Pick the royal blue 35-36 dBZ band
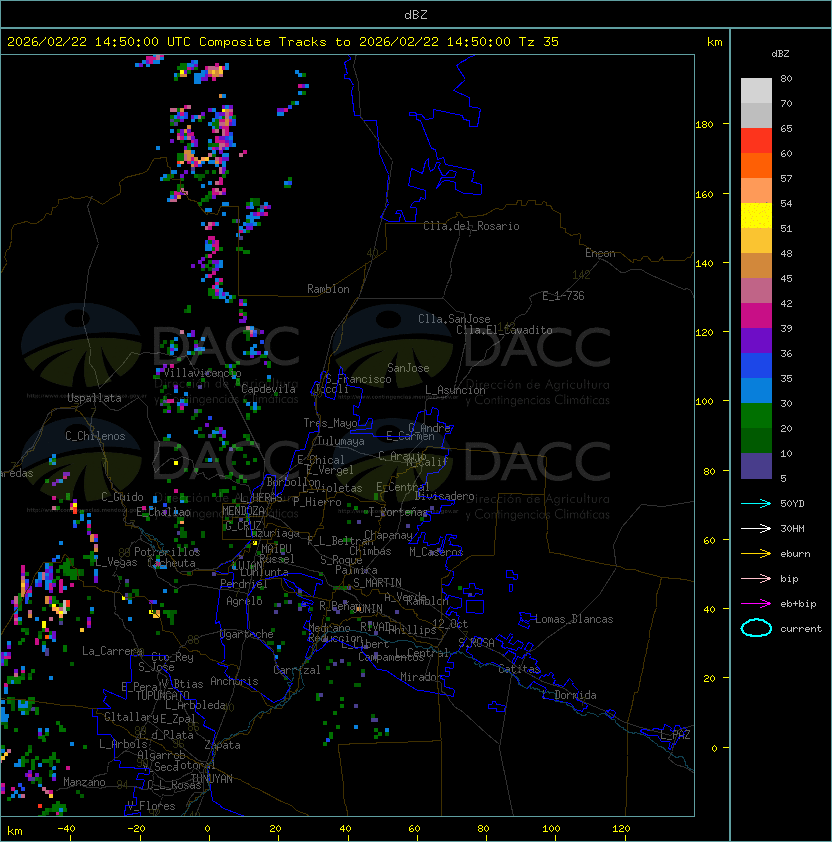 click(756, 366)
